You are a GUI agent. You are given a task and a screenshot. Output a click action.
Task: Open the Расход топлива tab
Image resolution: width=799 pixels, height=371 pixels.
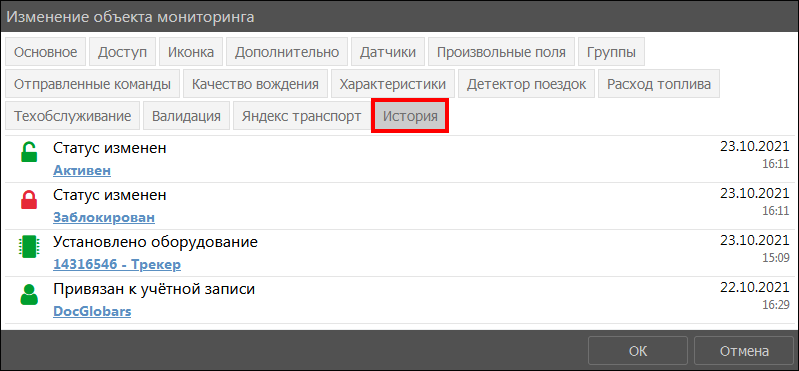659,84
